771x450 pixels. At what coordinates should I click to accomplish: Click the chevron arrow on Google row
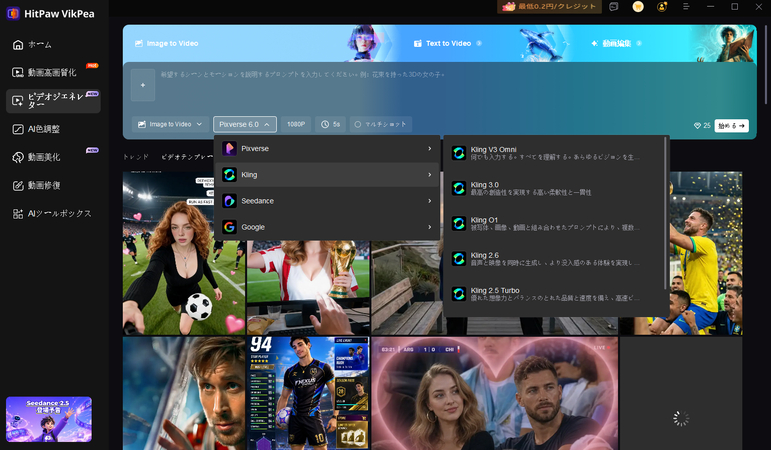430,227
